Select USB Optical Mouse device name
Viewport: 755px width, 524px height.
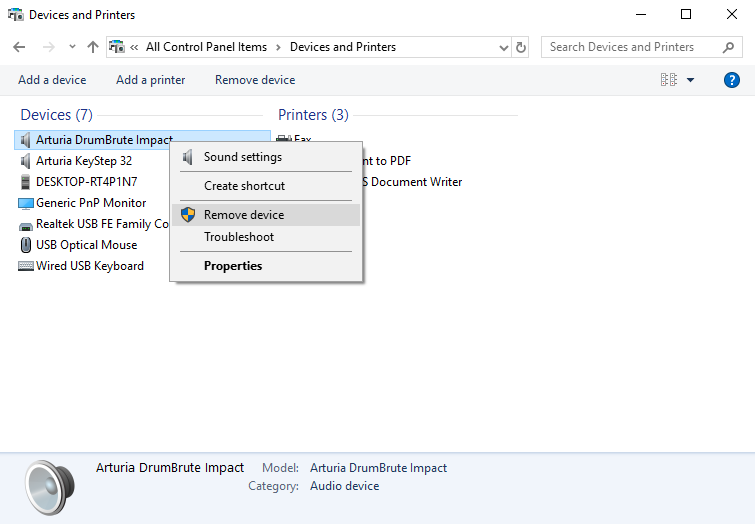click(87, 245)
